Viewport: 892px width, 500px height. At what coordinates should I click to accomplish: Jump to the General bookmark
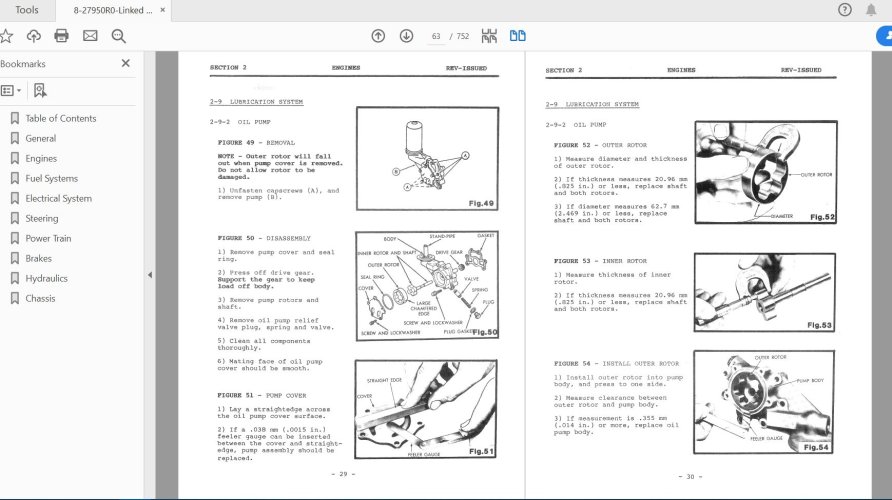[40, 138]
